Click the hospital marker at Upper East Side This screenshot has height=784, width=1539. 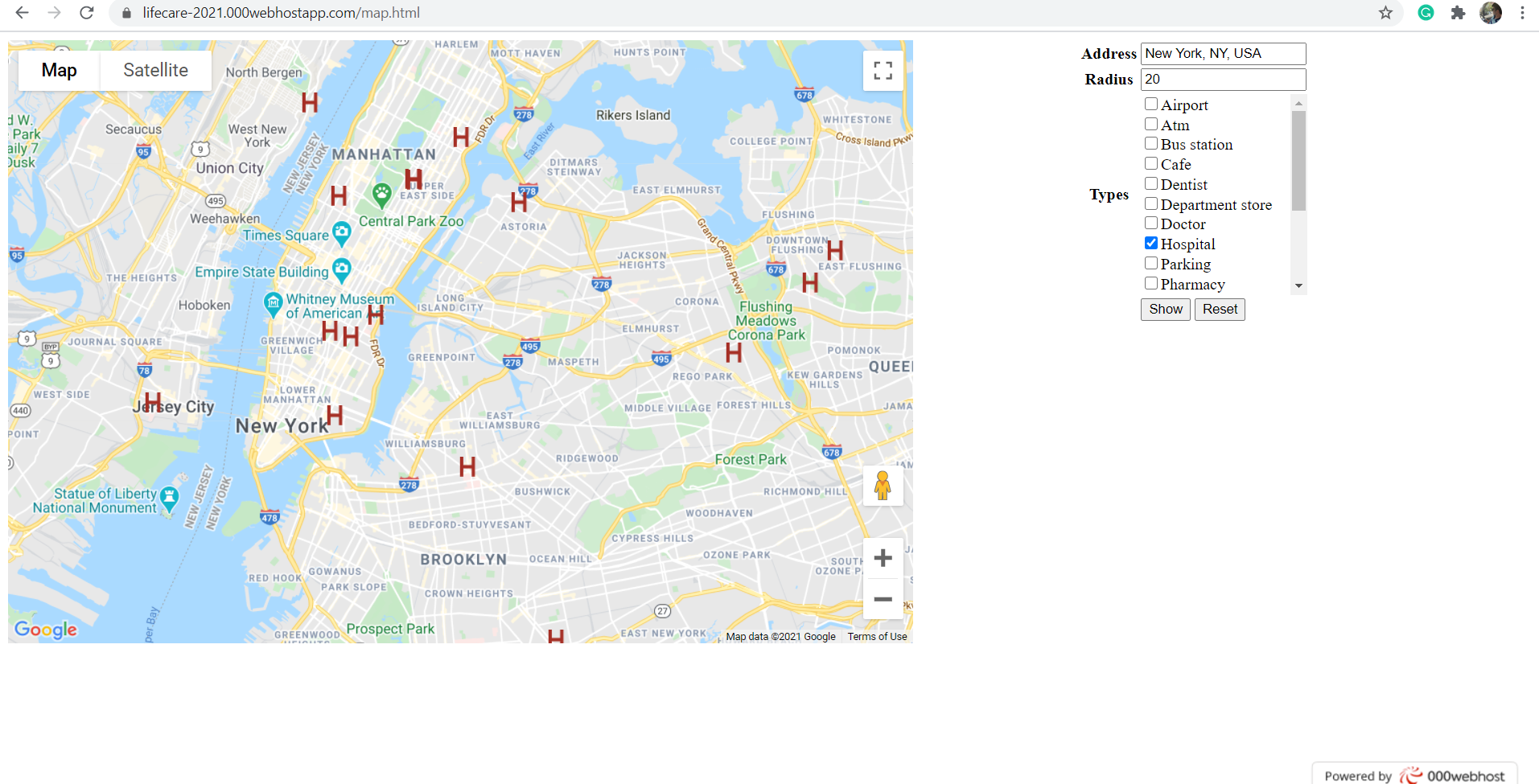(x=414, y=179)
